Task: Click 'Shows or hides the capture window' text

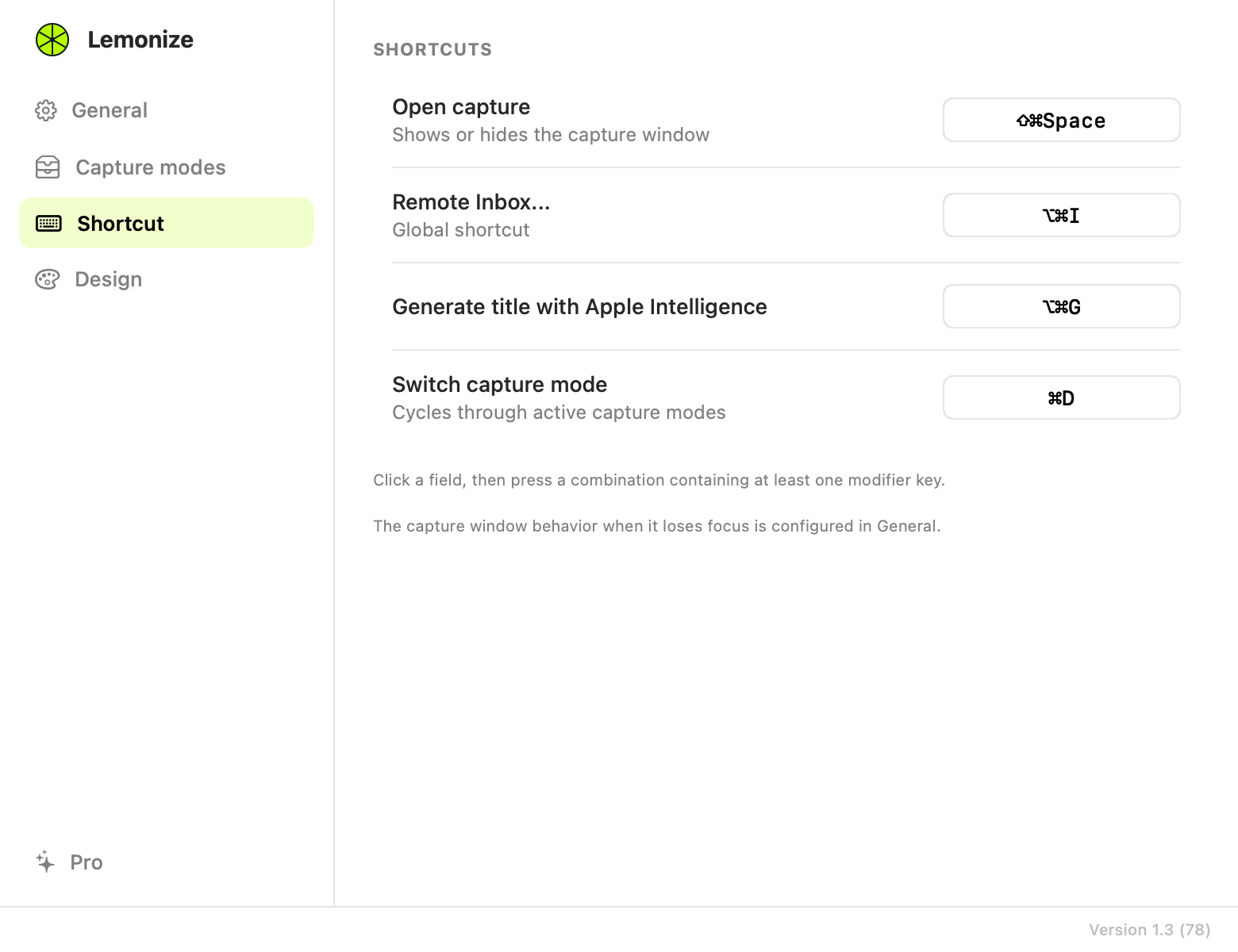Action: 551,135
